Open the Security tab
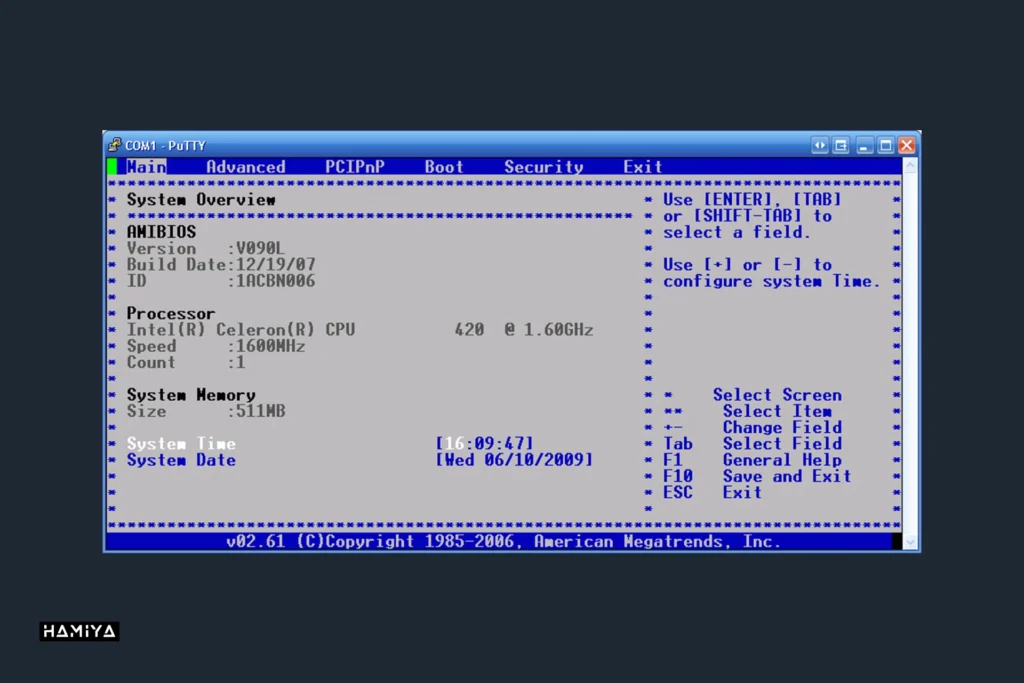Image resolution: width=1024 pixels, height=683 pixels. click(543, 167)
